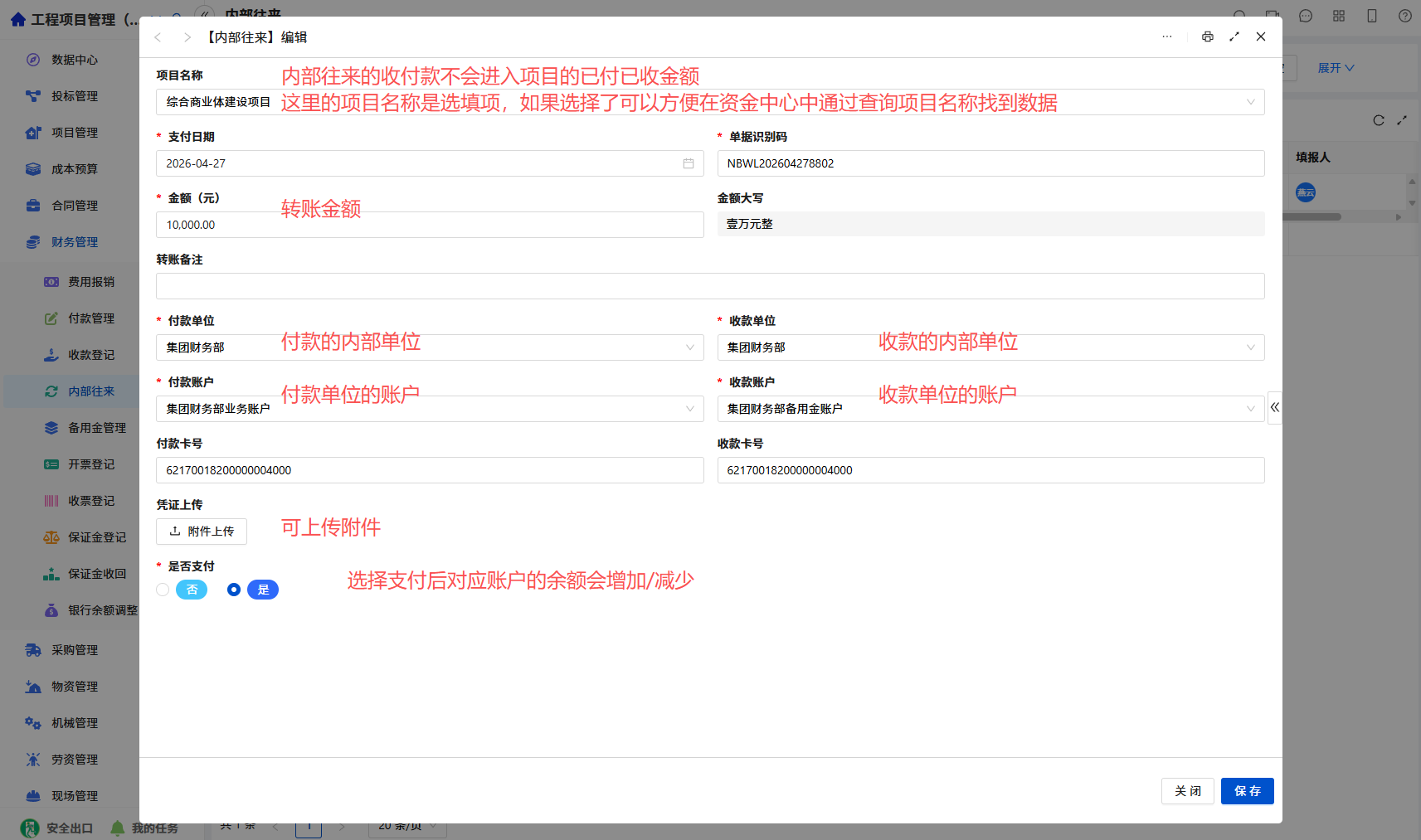The width and height of the screenshot is (1421, 840).
Task: Click the 数据中心 sidebar icon
Action: click(33, 60)
